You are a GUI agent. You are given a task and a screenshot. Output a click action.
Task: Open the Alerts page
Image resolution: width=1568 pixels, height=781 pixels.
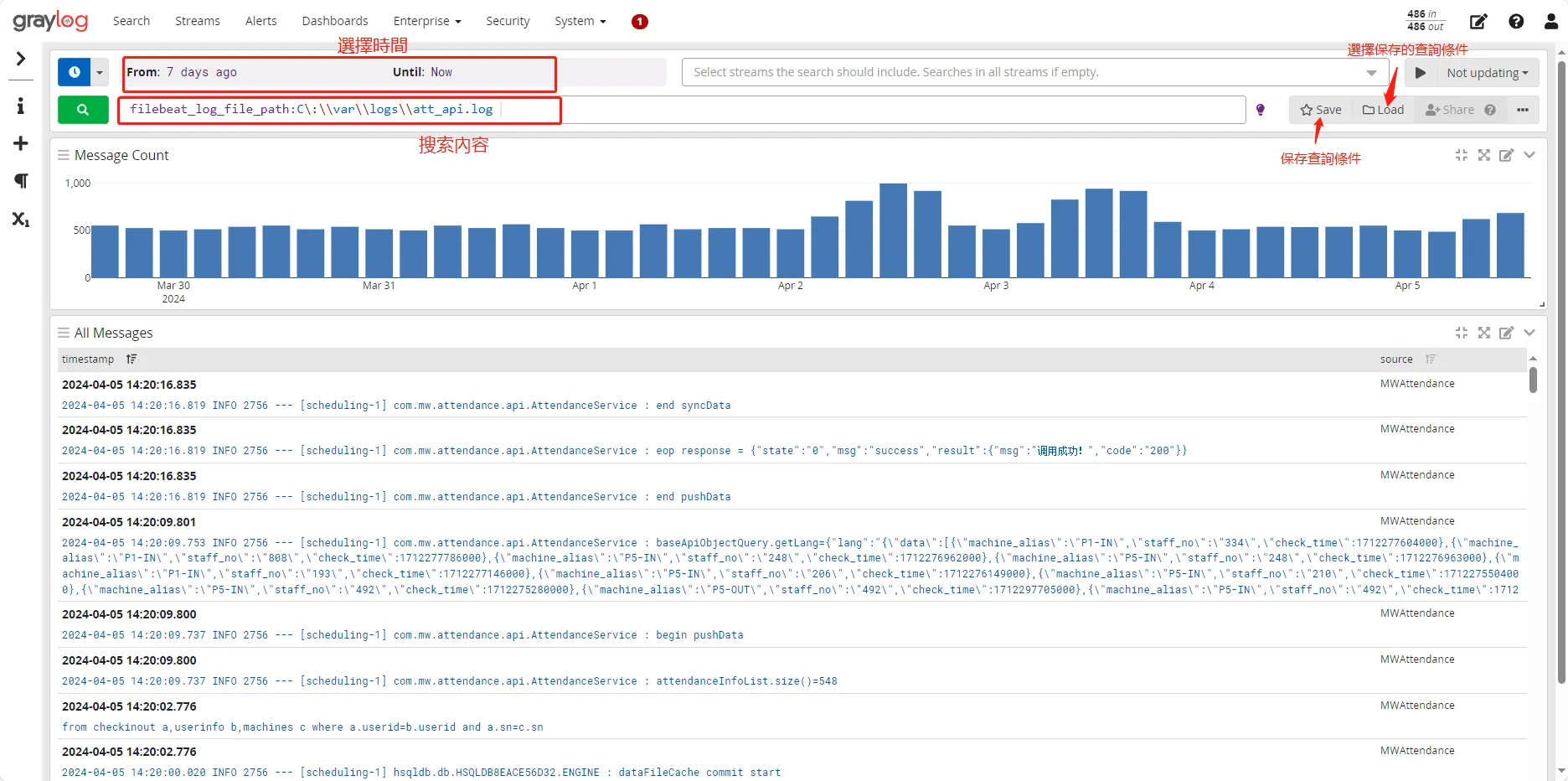(261, 21)
